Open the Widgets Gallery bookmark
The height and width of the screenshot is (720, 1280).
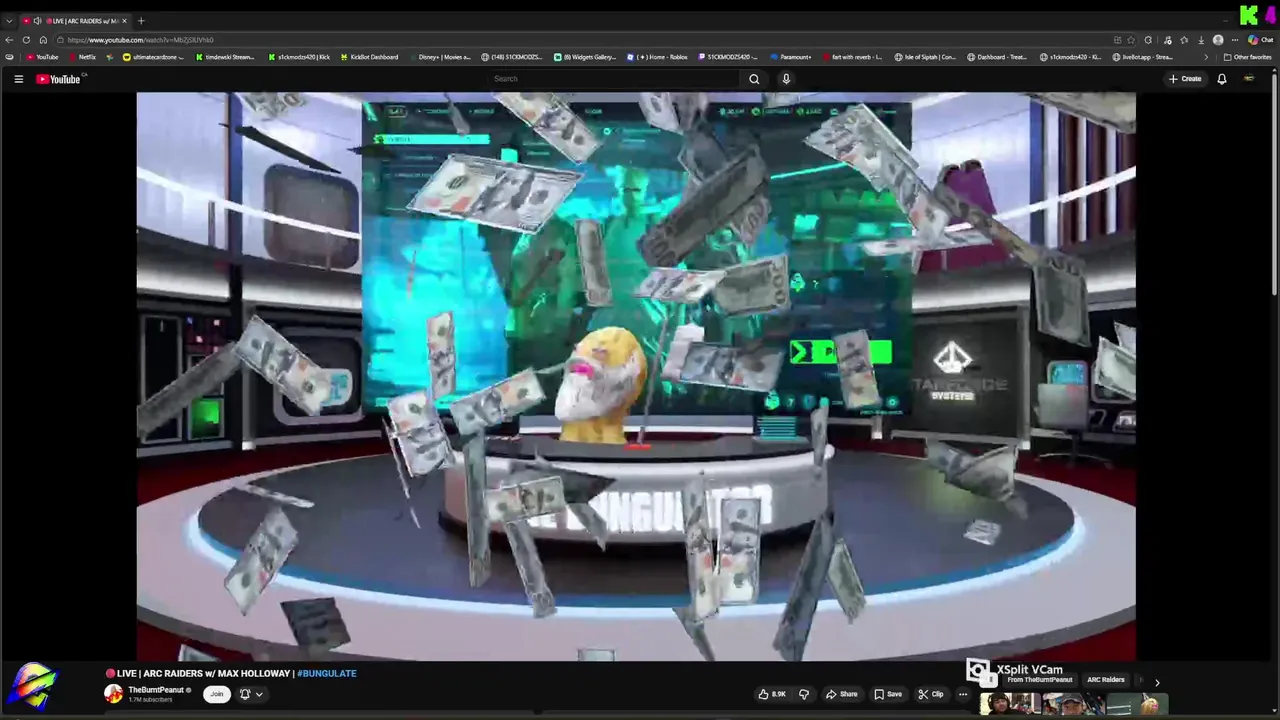coord(586,57)
